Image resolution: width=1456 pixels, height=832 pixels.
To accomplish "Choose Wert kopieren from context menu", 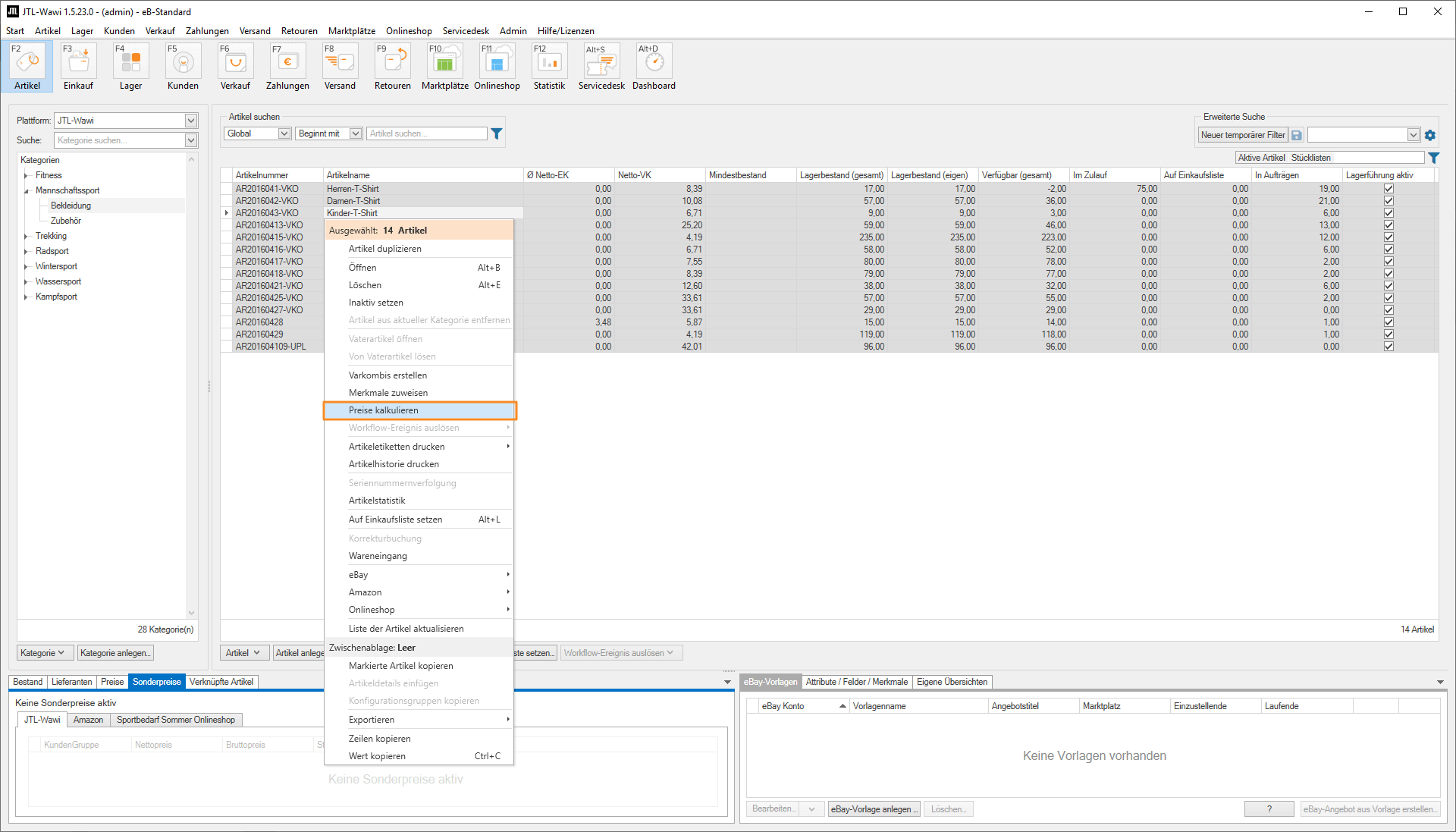I will (x=419, y=756).
